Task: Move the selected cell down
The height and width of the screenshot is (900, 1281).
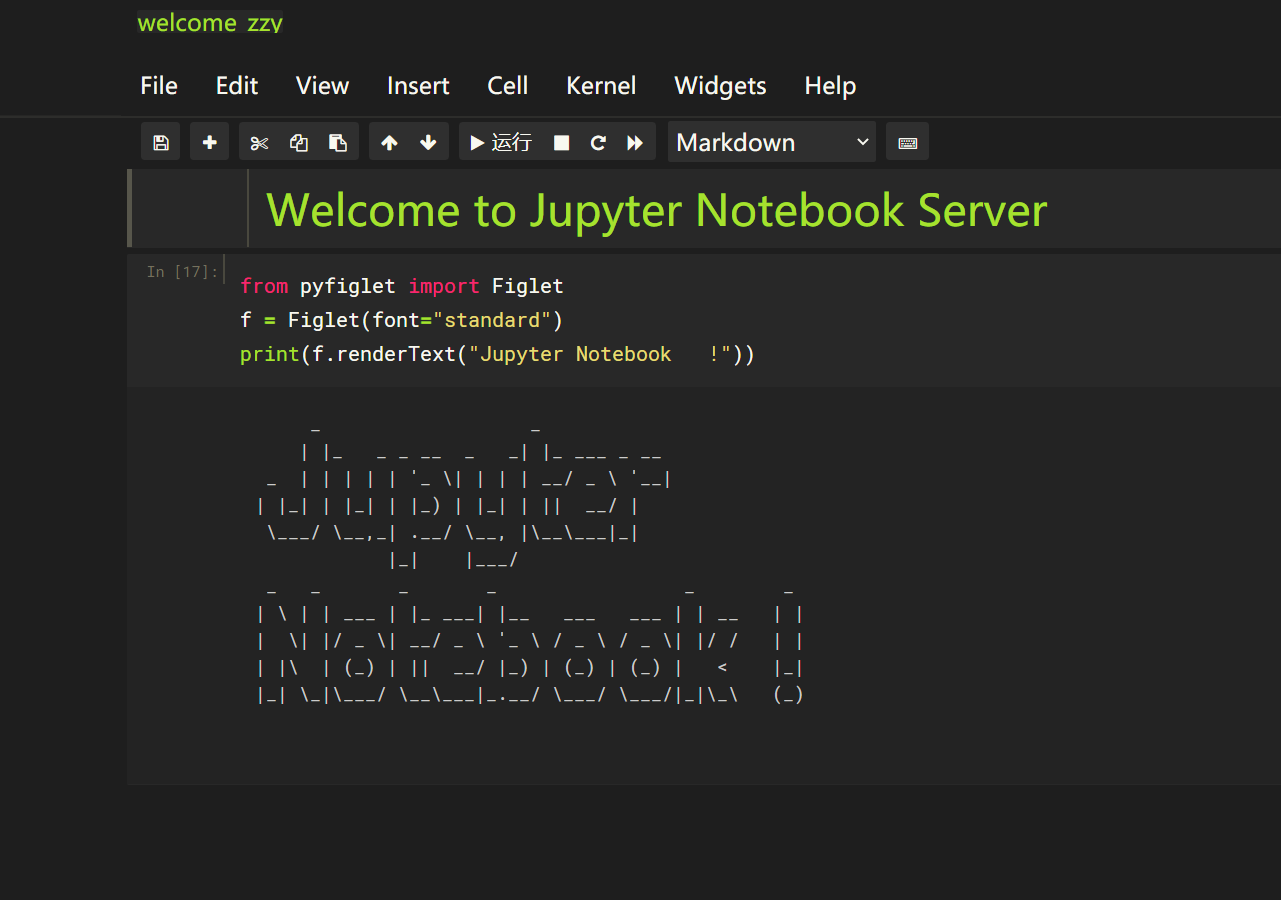Action: pyautogui.click(x=428, y=141)
